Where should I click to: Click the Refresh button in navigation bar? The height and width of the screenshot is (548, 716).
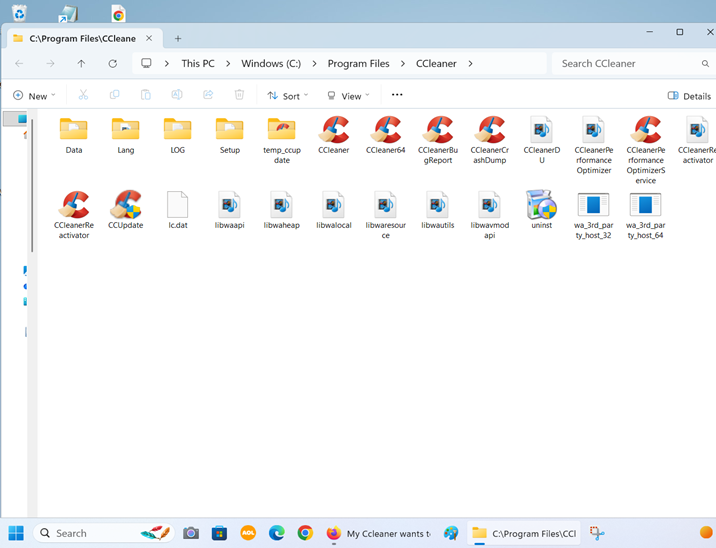coord(113,63)
